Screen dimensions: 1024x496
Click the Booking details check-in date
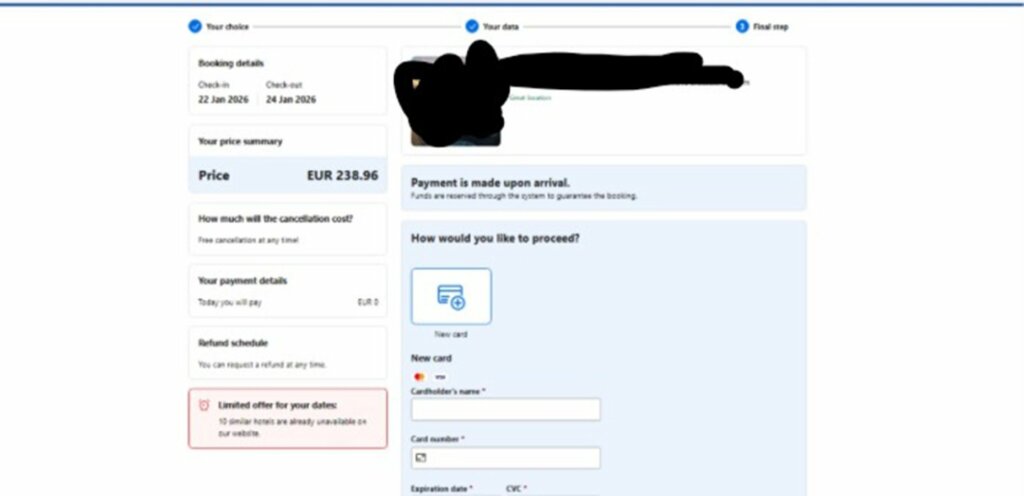point(223,100)
